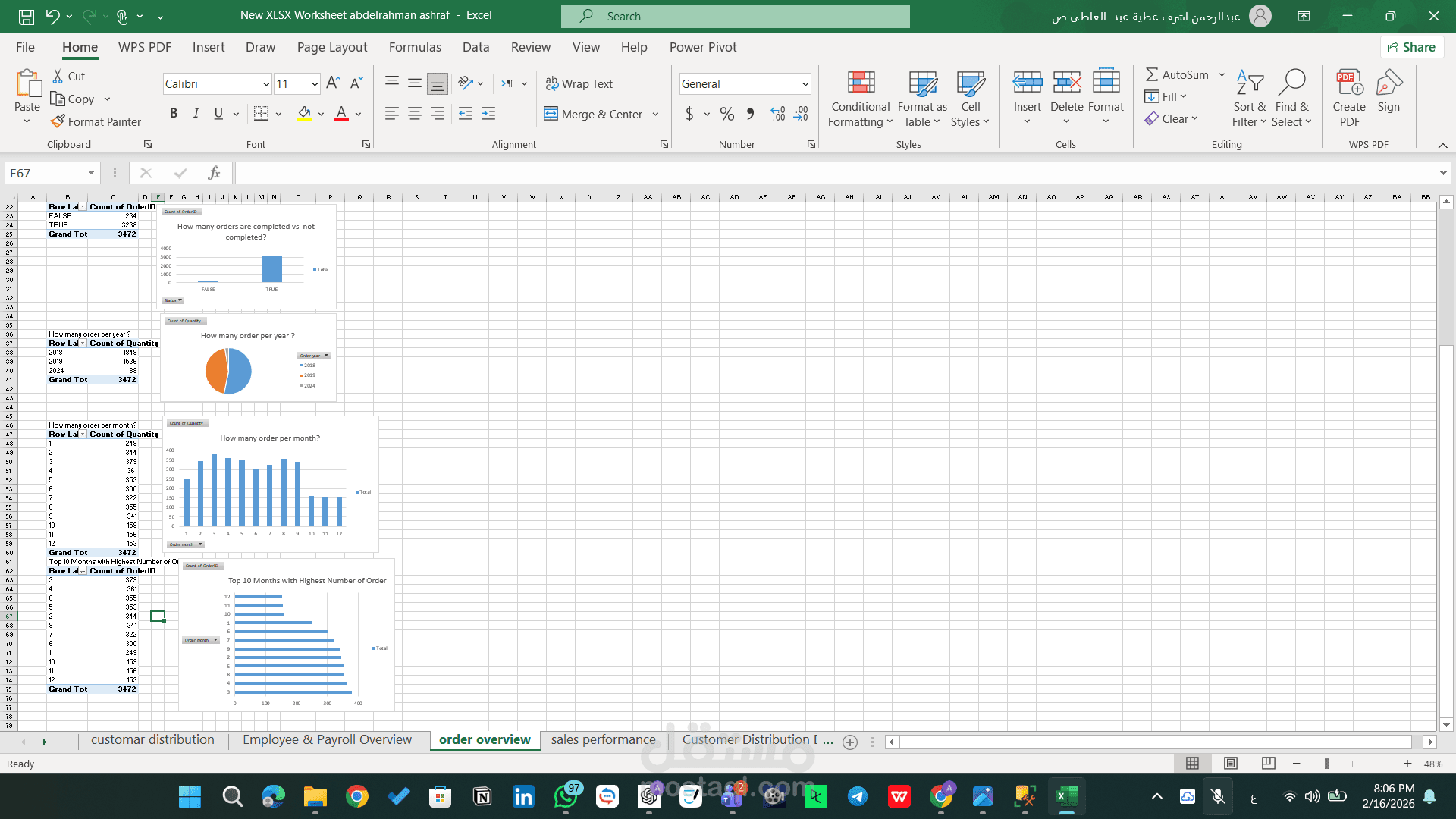Expand the General number format dropdown

[805, 84]
